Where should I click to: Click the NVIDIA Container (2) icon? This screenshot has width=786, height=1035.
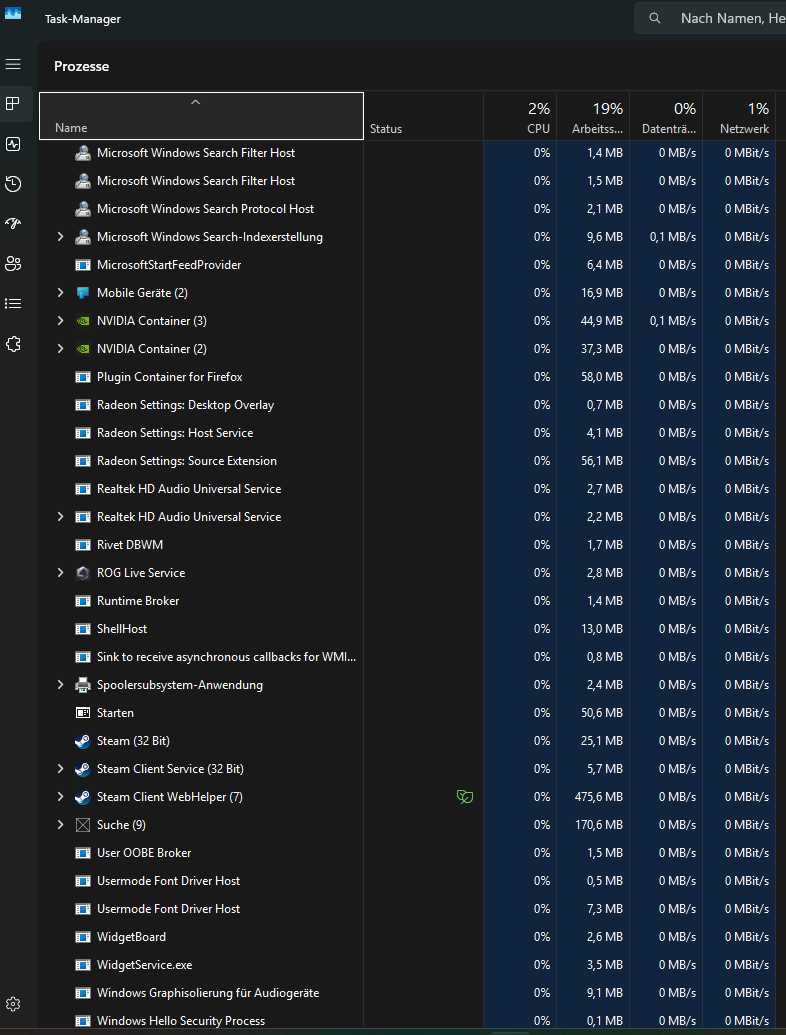pos(82,349)
